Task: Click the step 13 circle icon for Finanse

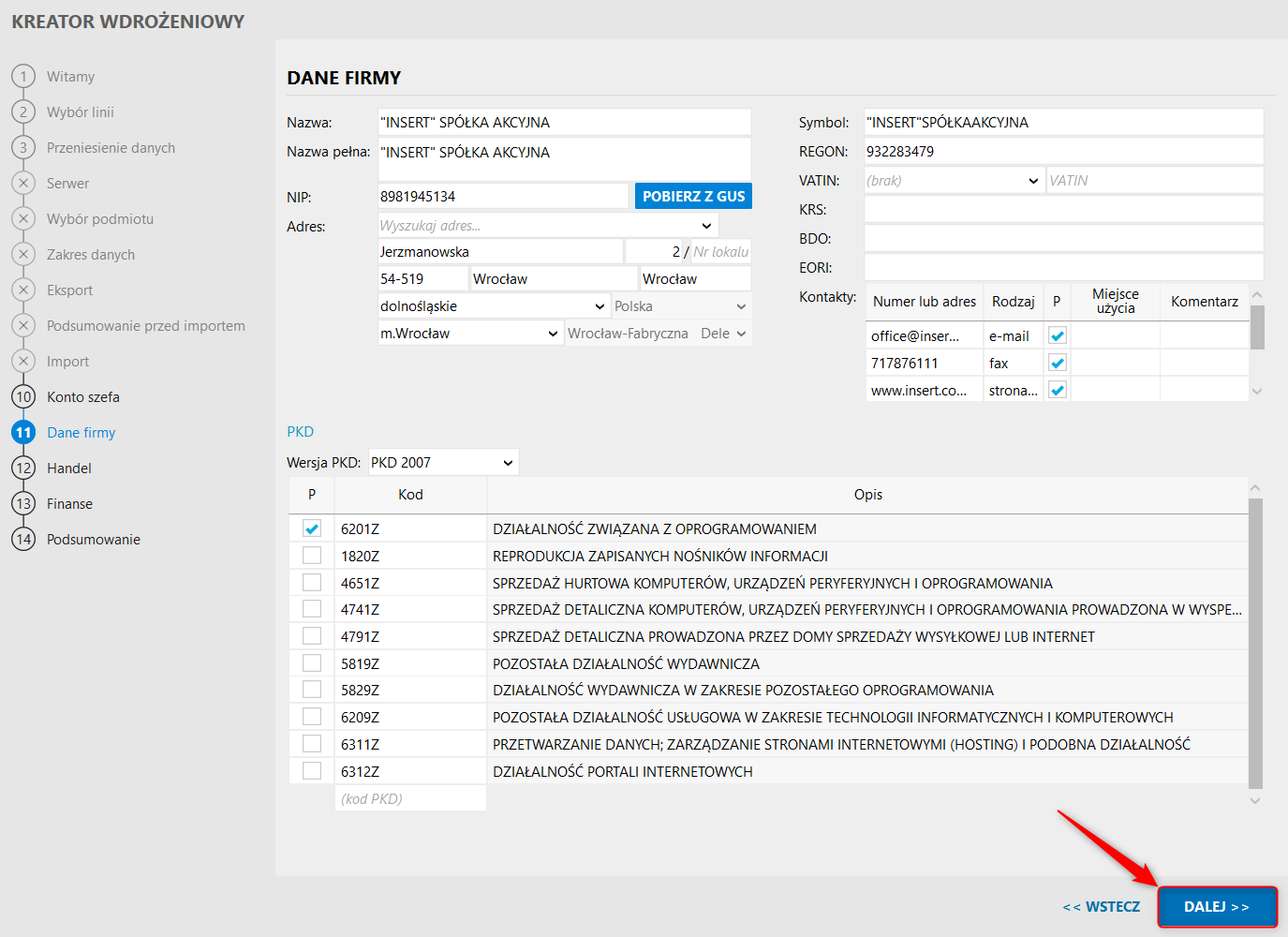Action: 23,503
